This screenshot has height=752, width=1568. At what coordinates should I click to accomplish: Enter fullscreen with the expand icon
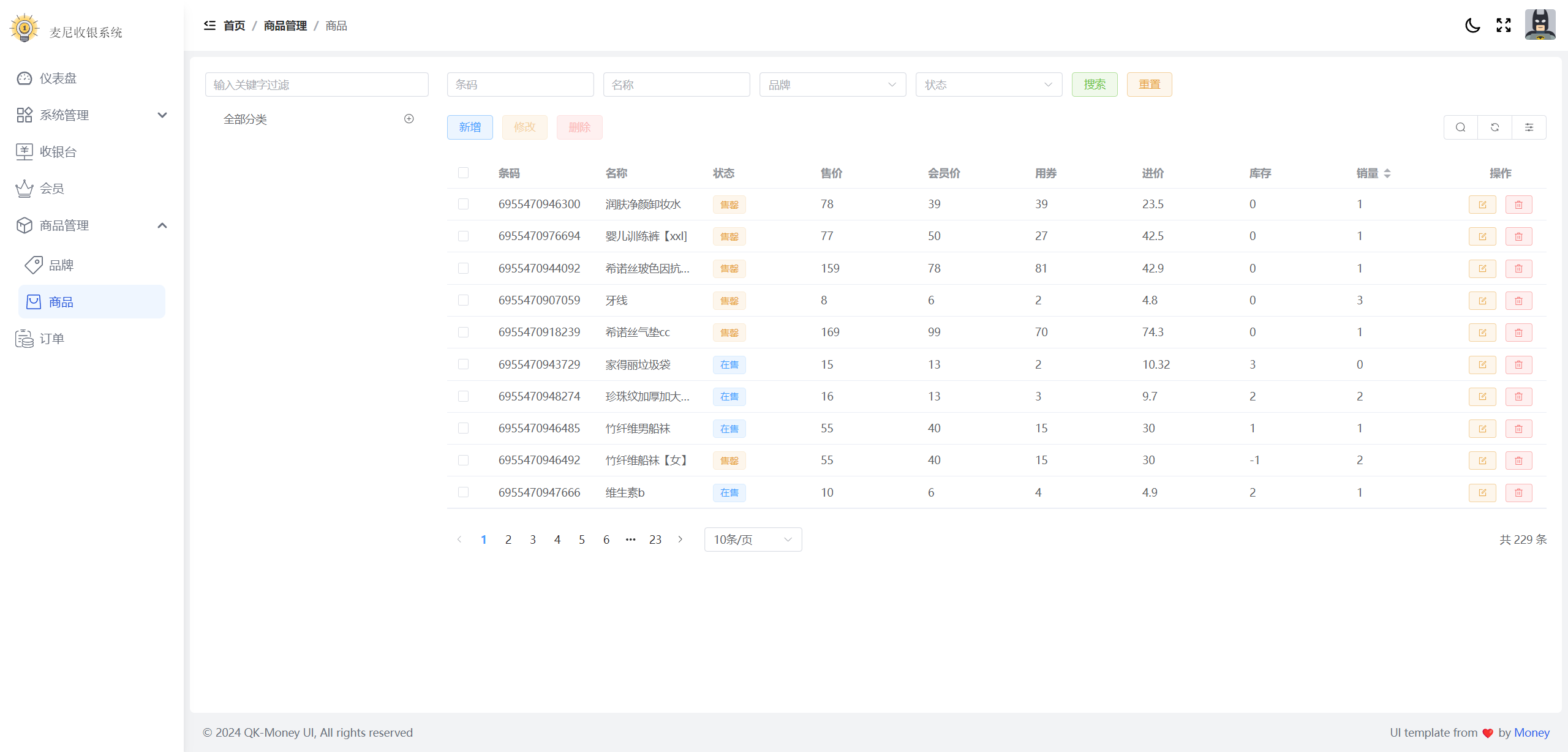pos(1503,25)
